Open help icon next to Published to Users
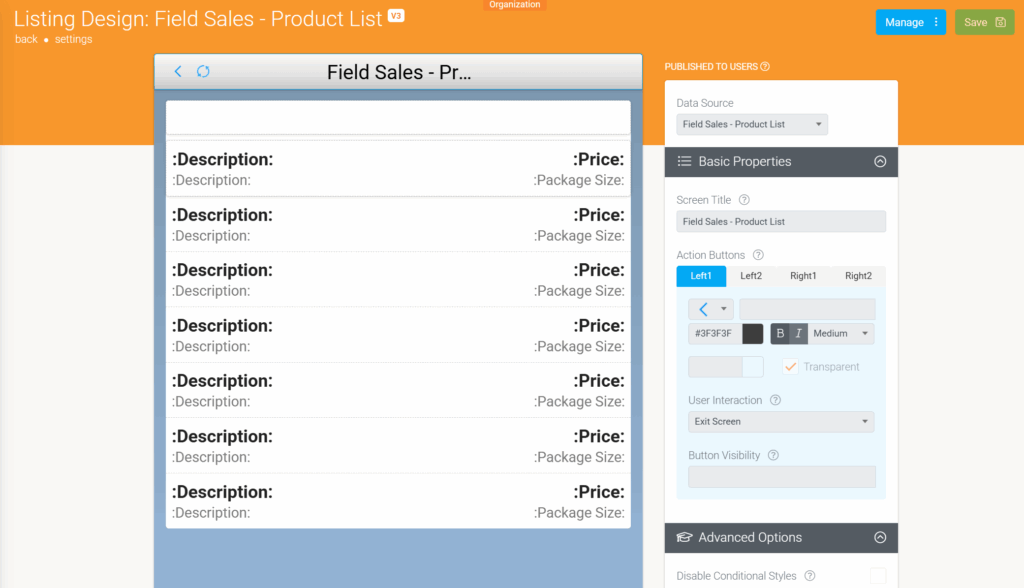1024x588 pixels. pyautogui.click(x=765, y=67)
